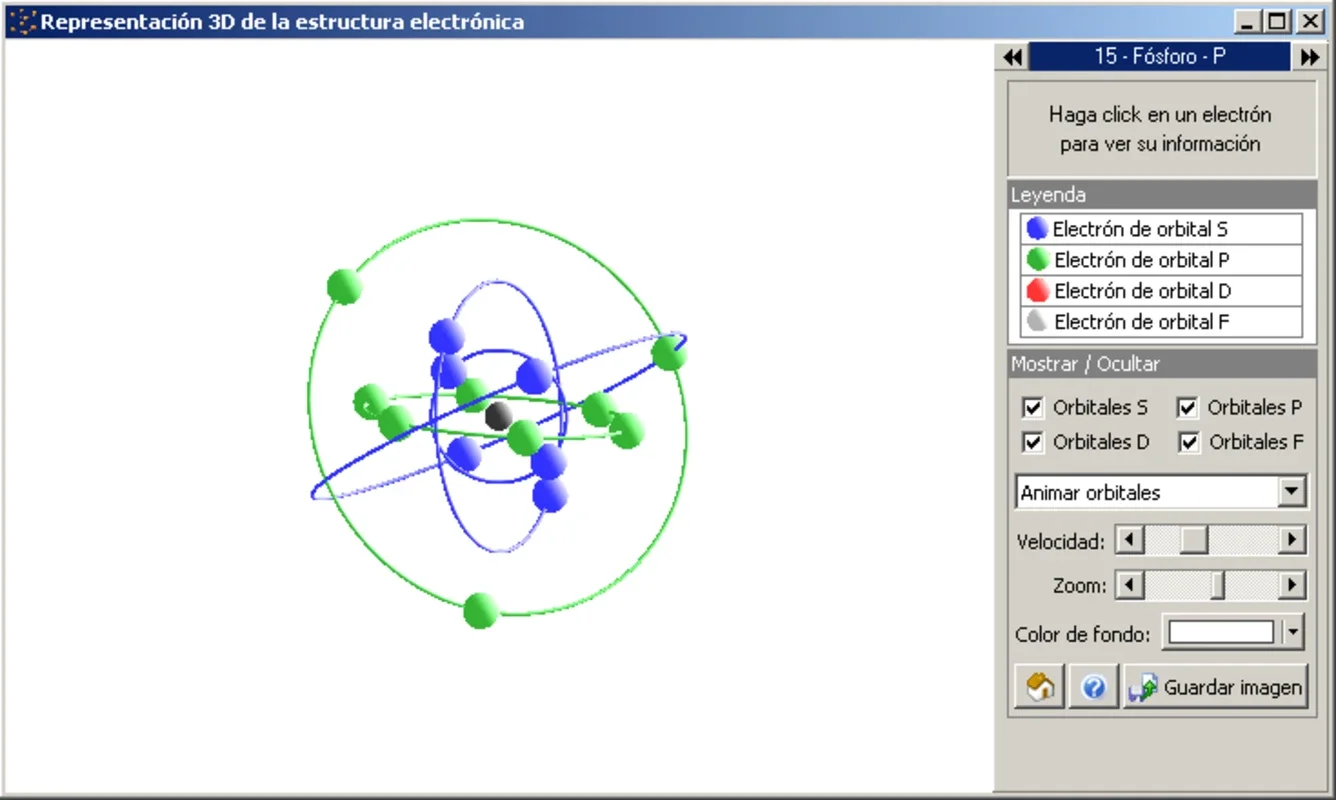Uncheck the Orbitales D checkbox

click(x=1033, y=442)
